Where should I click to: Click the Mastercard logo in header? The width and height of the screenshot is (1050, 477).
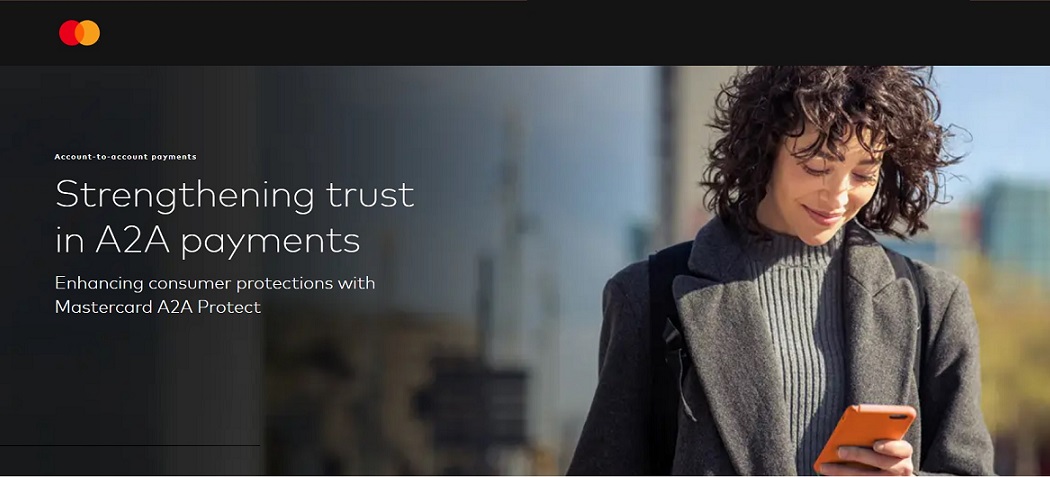click(x=79, y=33)
